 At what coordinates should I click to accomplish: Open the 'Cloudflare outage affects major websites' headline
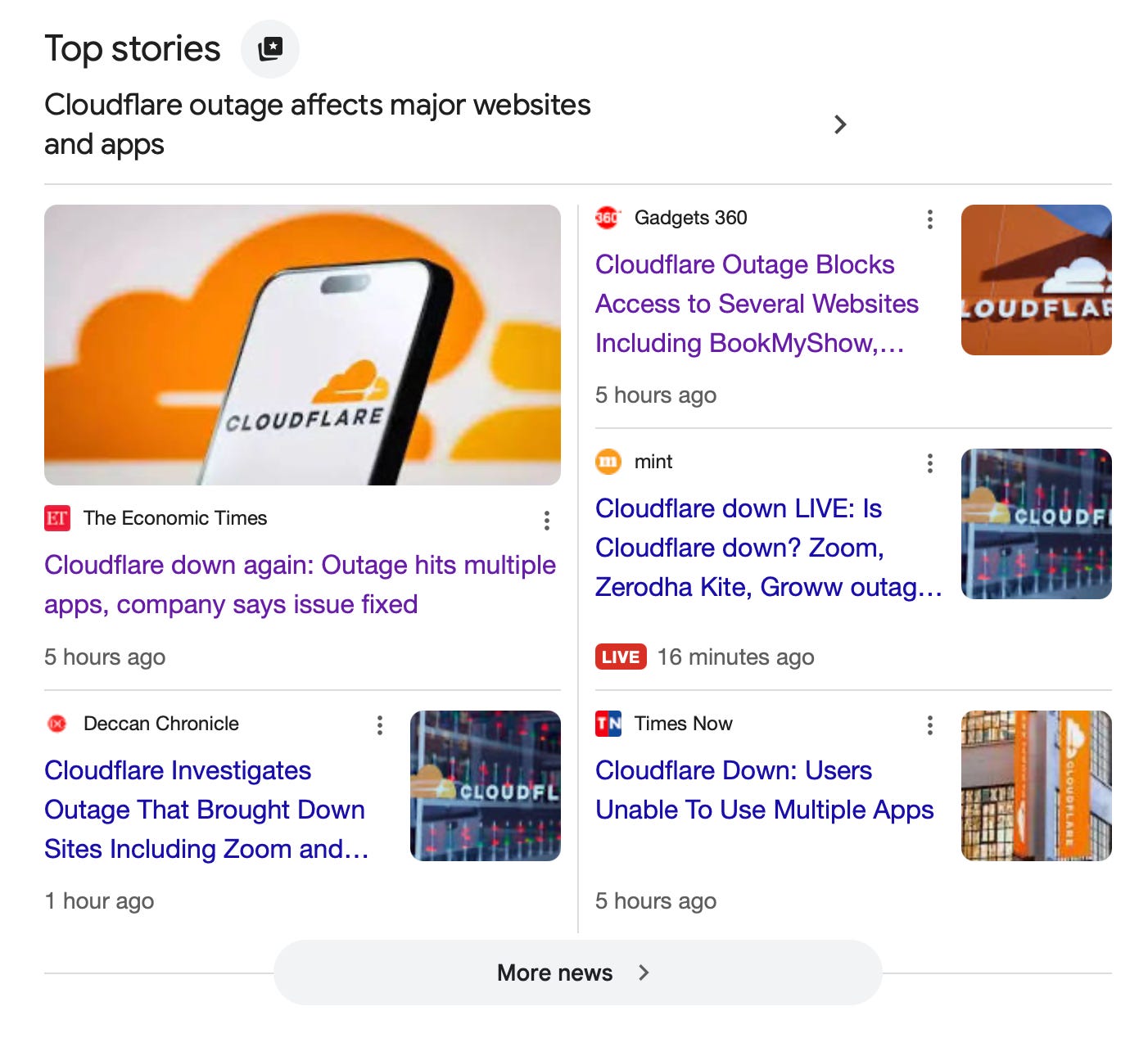(318, 124)
